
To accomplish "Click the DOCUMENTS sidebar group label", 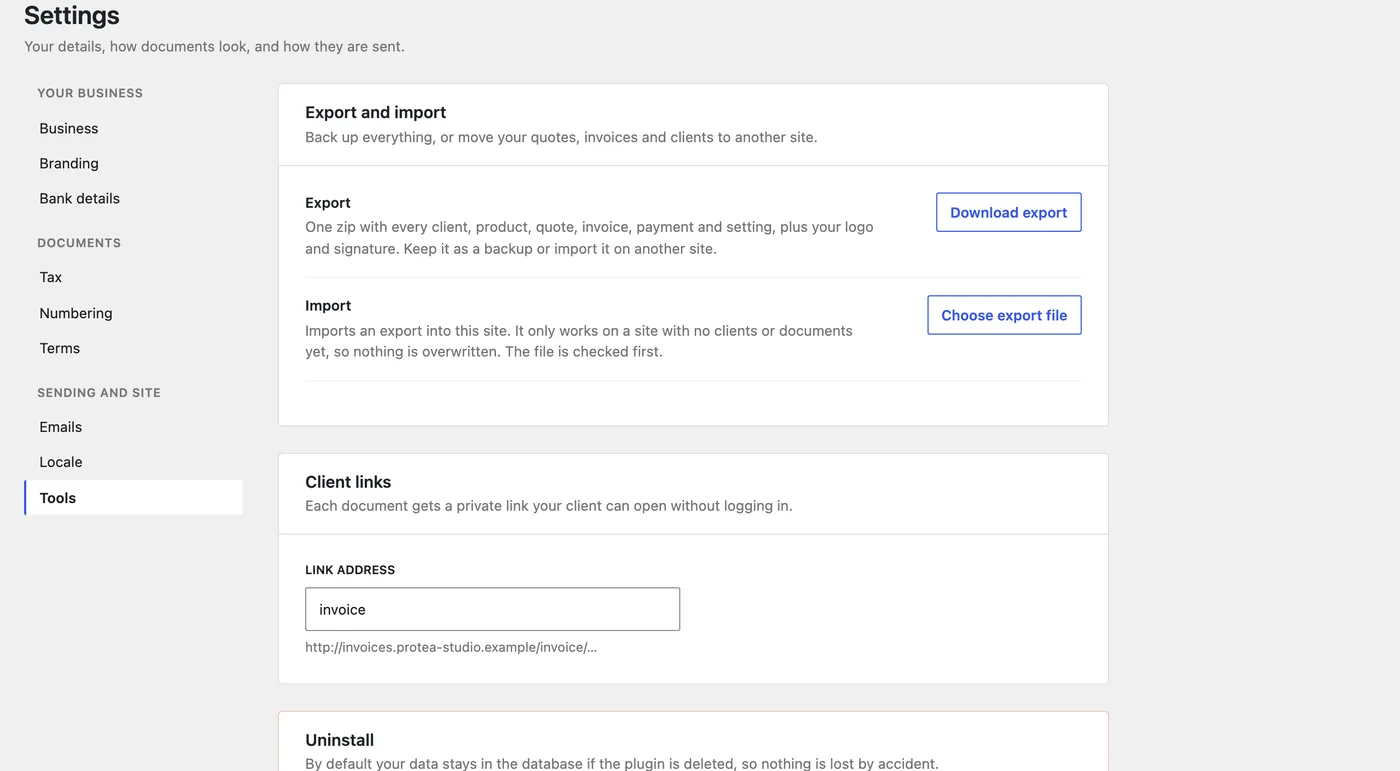I will pos(79,243).
